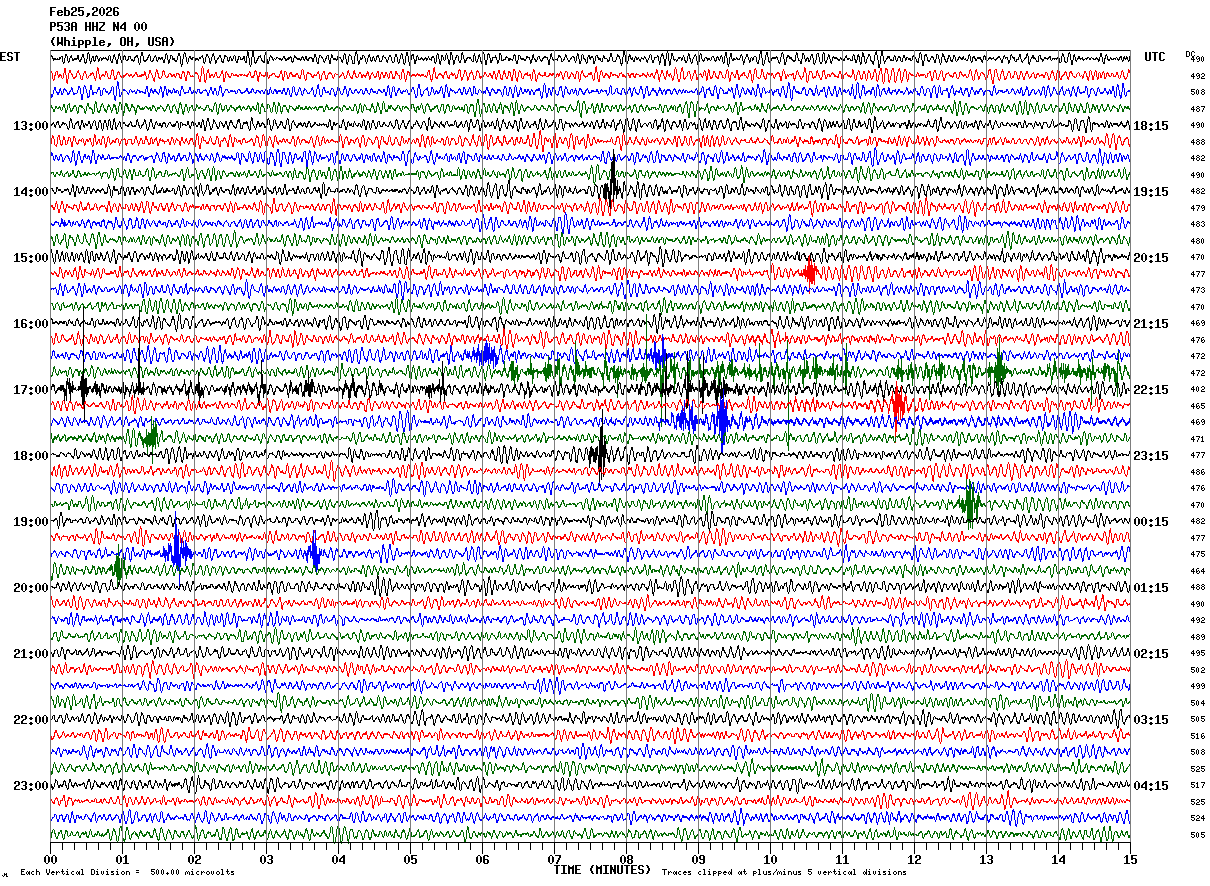Click the 18:15 UTC time label
Viewport: 1210px width, 886px height.
tap(1151, 125)
